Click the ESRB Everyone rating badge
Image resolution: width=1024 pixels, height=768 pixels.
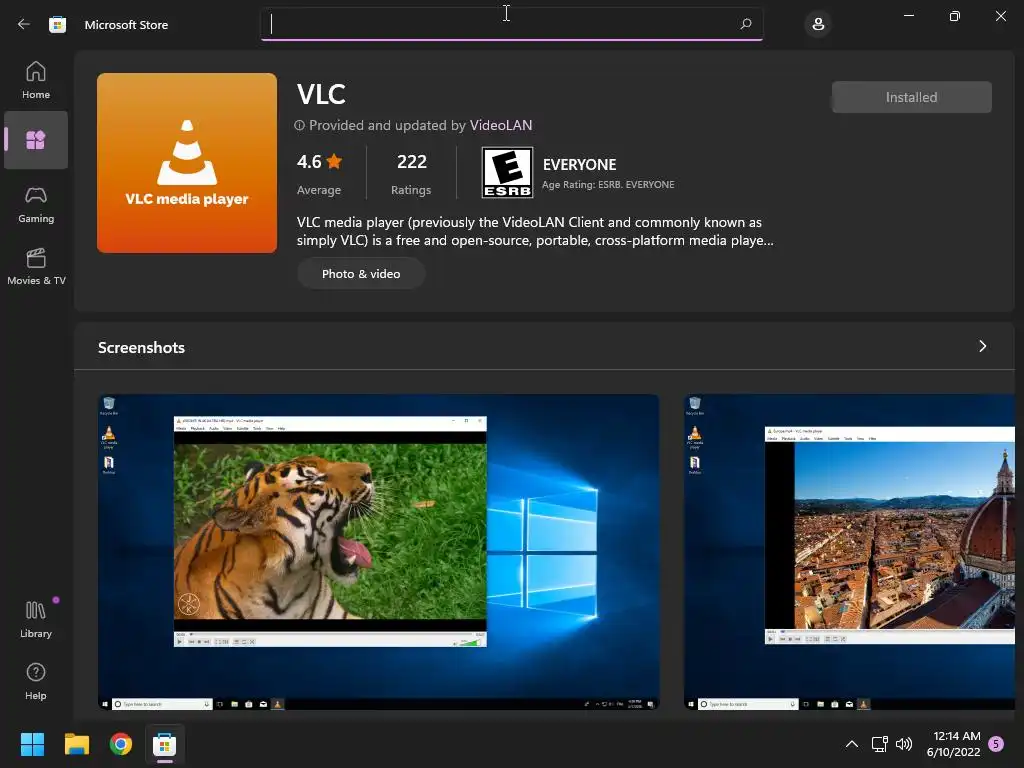507,172
